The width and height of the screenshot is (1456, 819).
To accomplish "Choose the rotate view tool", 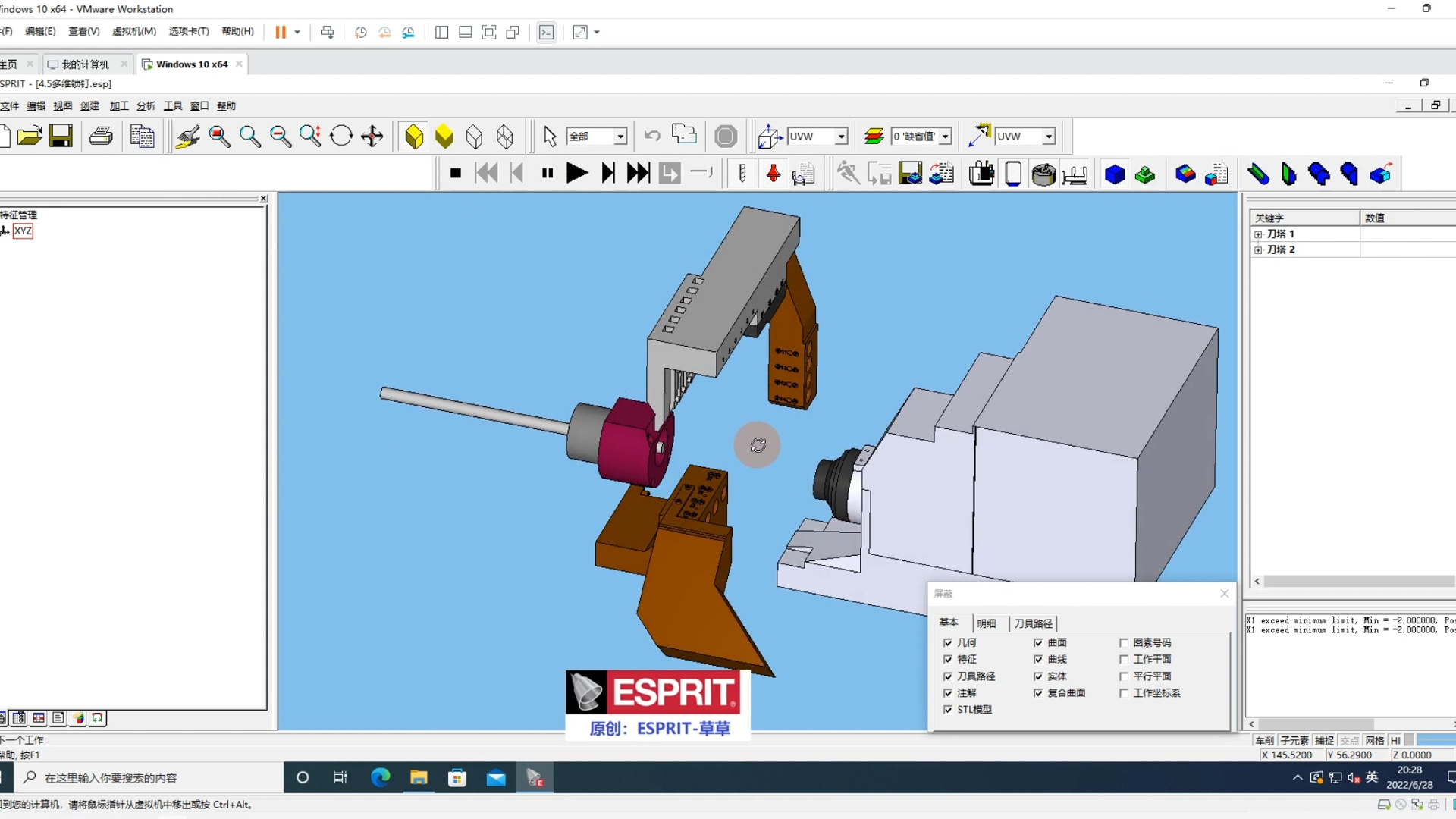I will pyautogui.click(x=341, y=136).
